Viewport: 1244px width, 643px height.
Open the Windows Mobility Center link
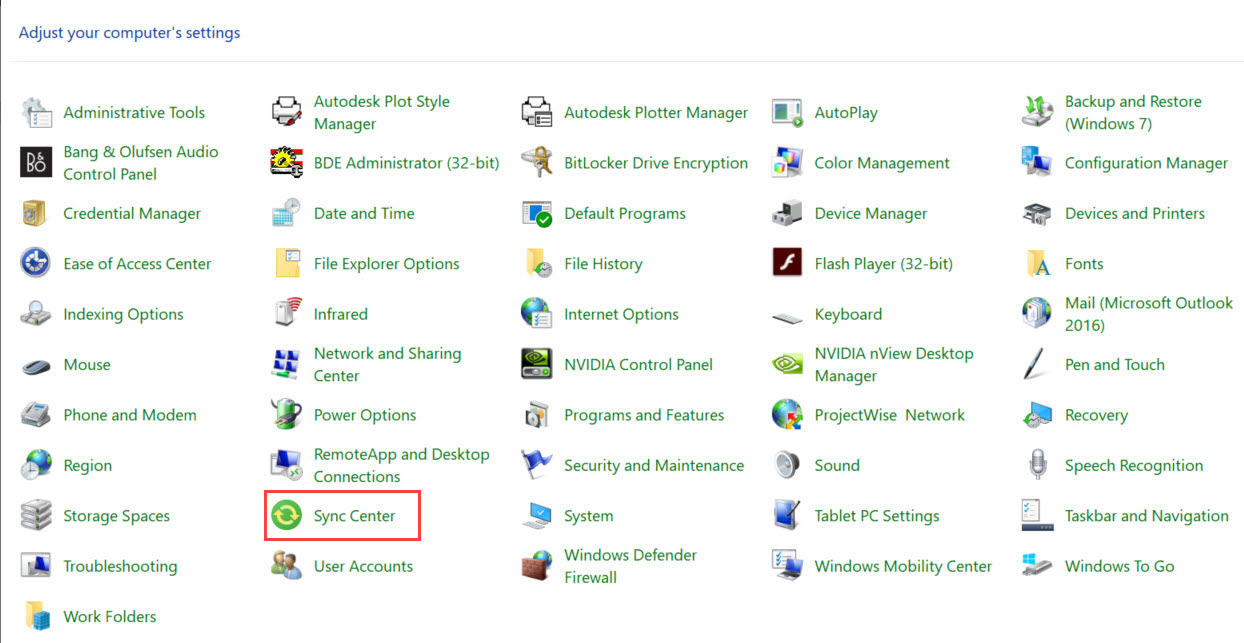[903, 566]
